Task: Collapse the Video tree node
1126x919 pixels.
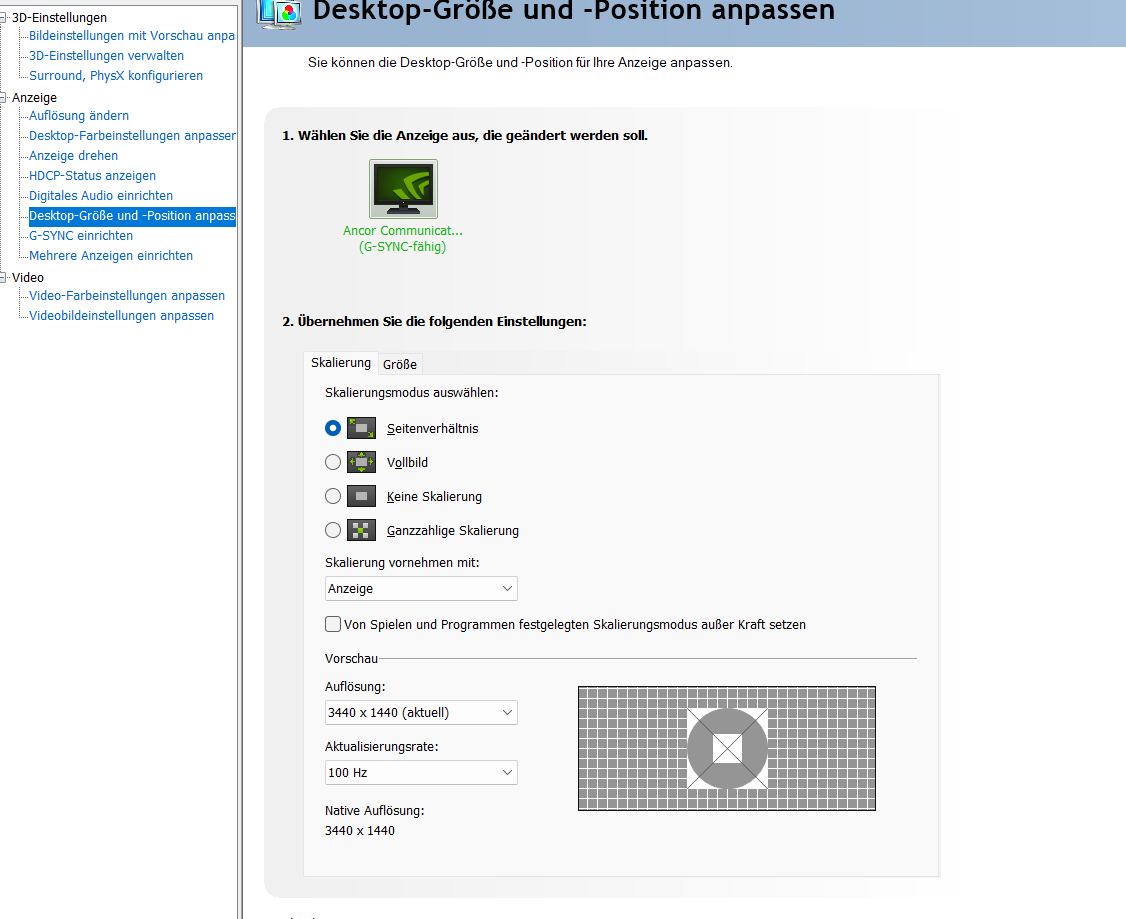Action: (x=3, y=277)
